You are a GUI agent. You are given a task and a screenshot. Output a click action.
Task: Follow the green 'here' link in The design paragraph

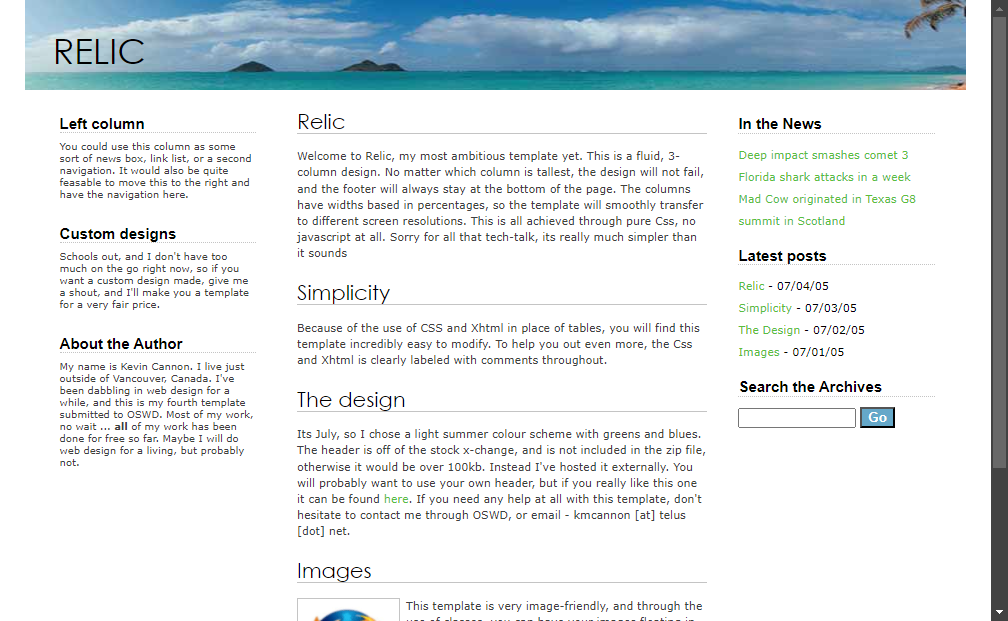pos(396,499)
